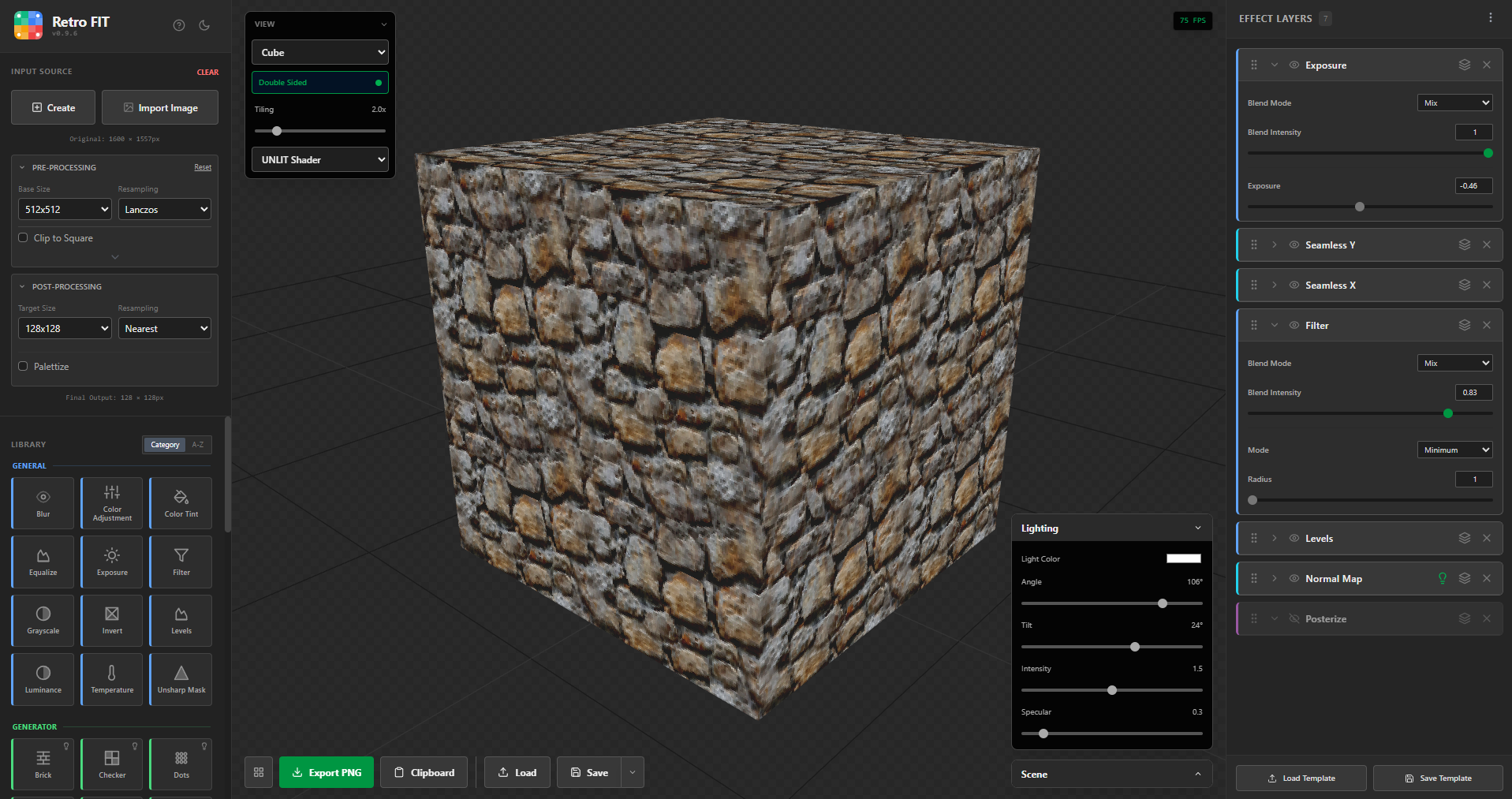Choose the Brick generator tile
Screen dimensions: 1512x799
[43, 764]
